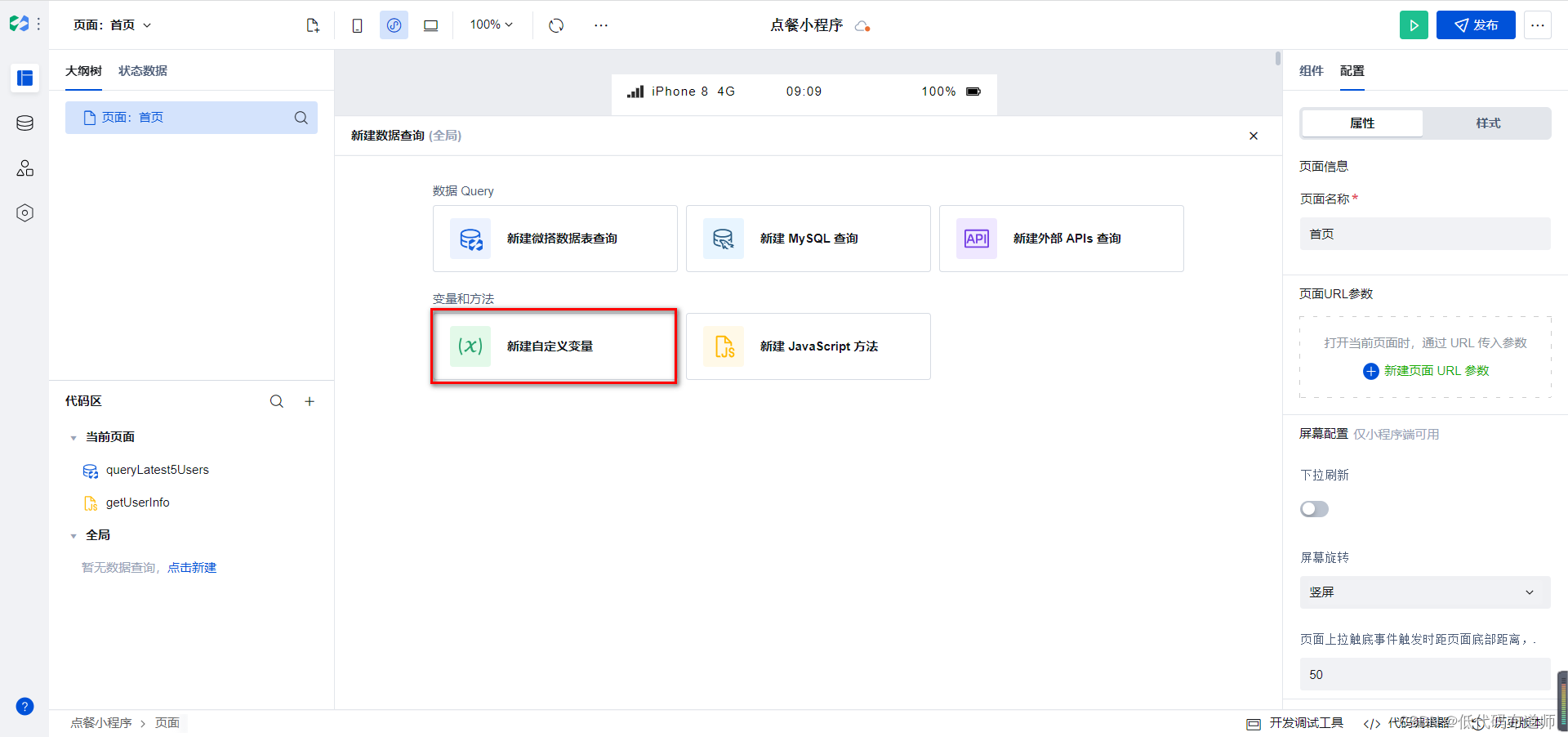Select the 属性 segment tab

(x=1362, y=123)
